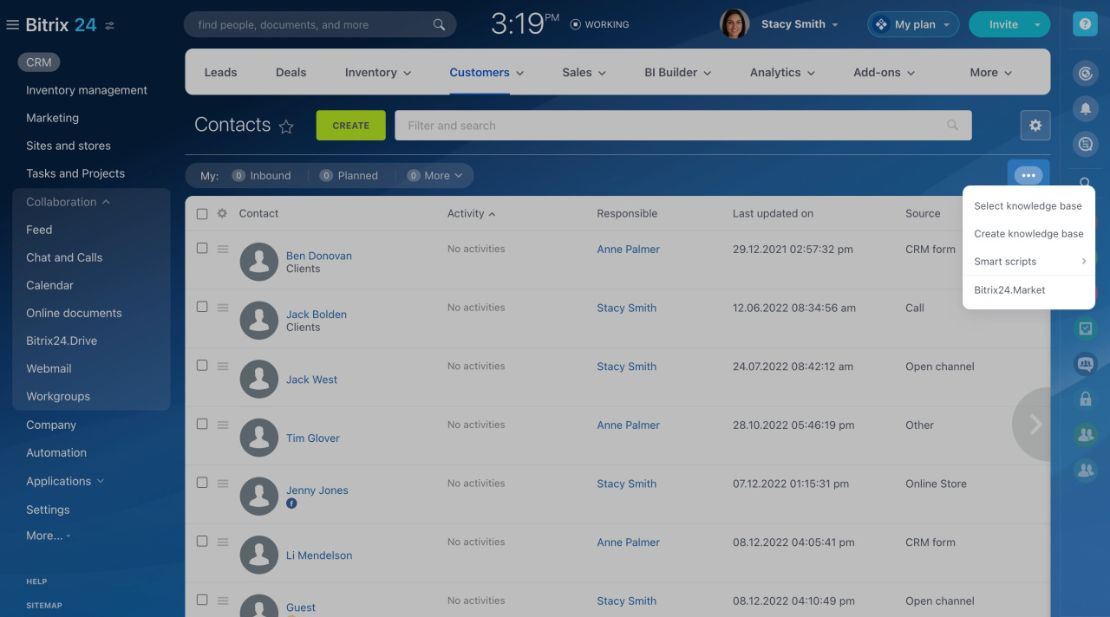Open the Analytics dropdown menu
The width and height of the screenshot is (1110, 617).
point(782,72)
